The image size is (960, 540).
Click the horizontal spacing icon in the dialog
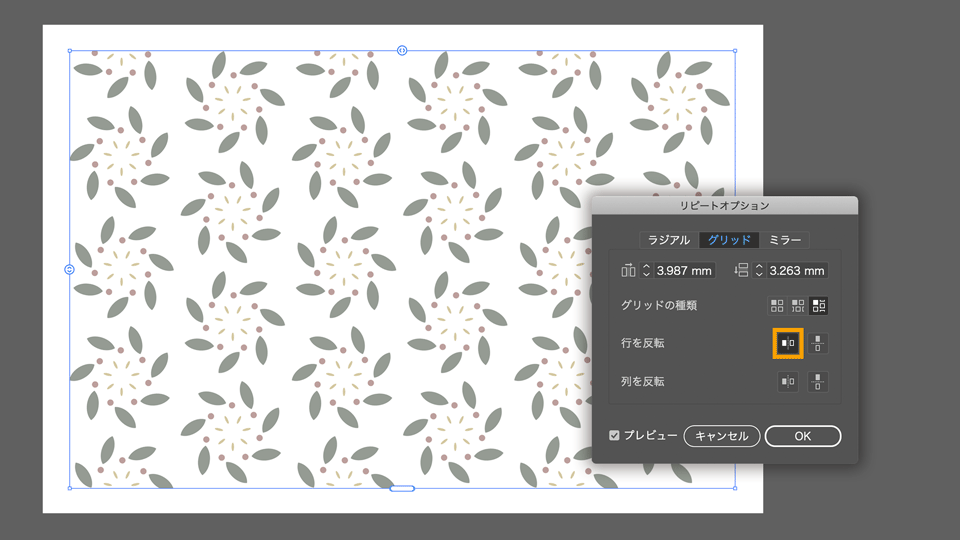pyautogui.click(x=628, y=270)
